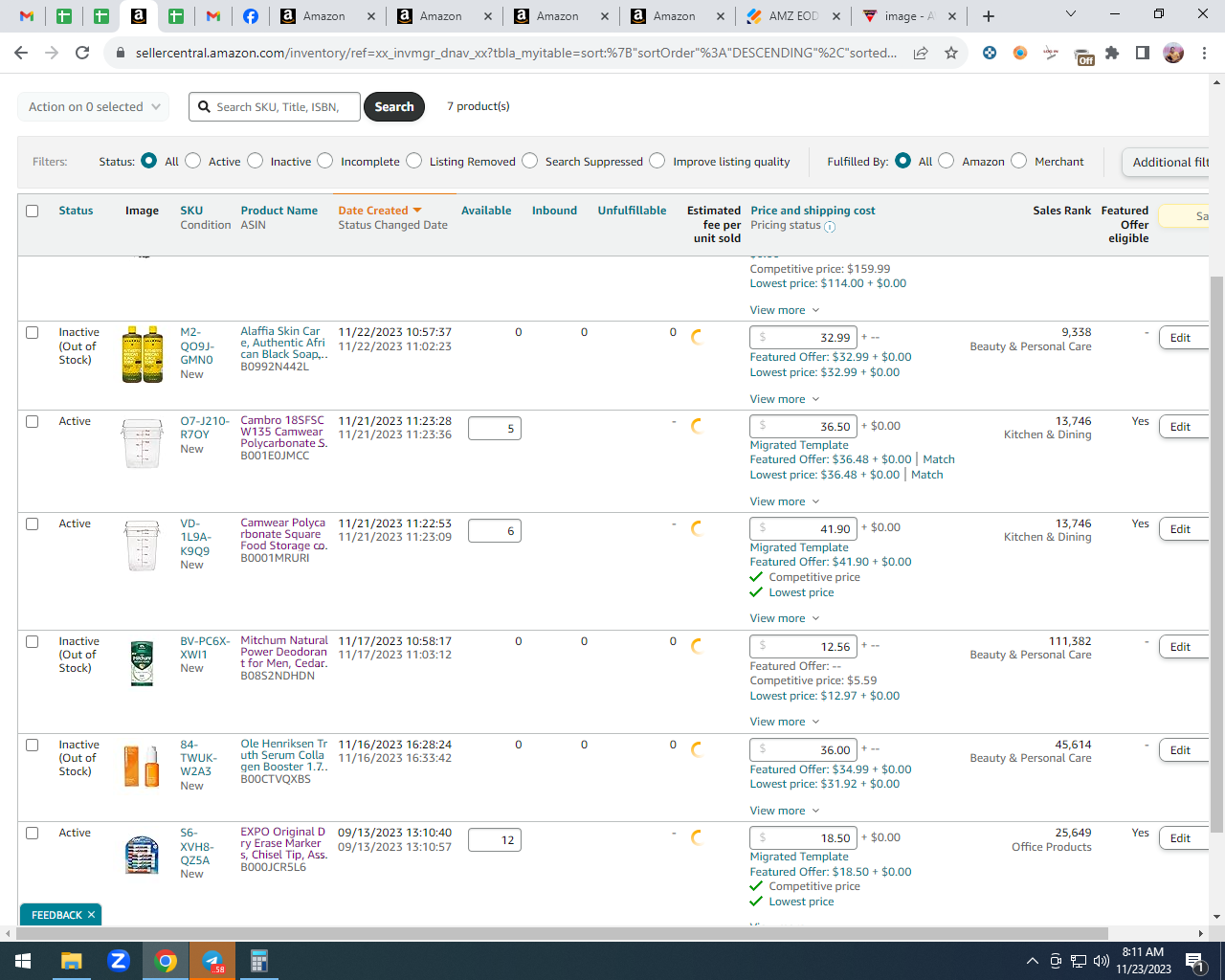Image resolution: width=1225 pixels, height=980 pixels.
Task: Expand View more for Mitchum $12.56 listing
Action: (785, 722)
